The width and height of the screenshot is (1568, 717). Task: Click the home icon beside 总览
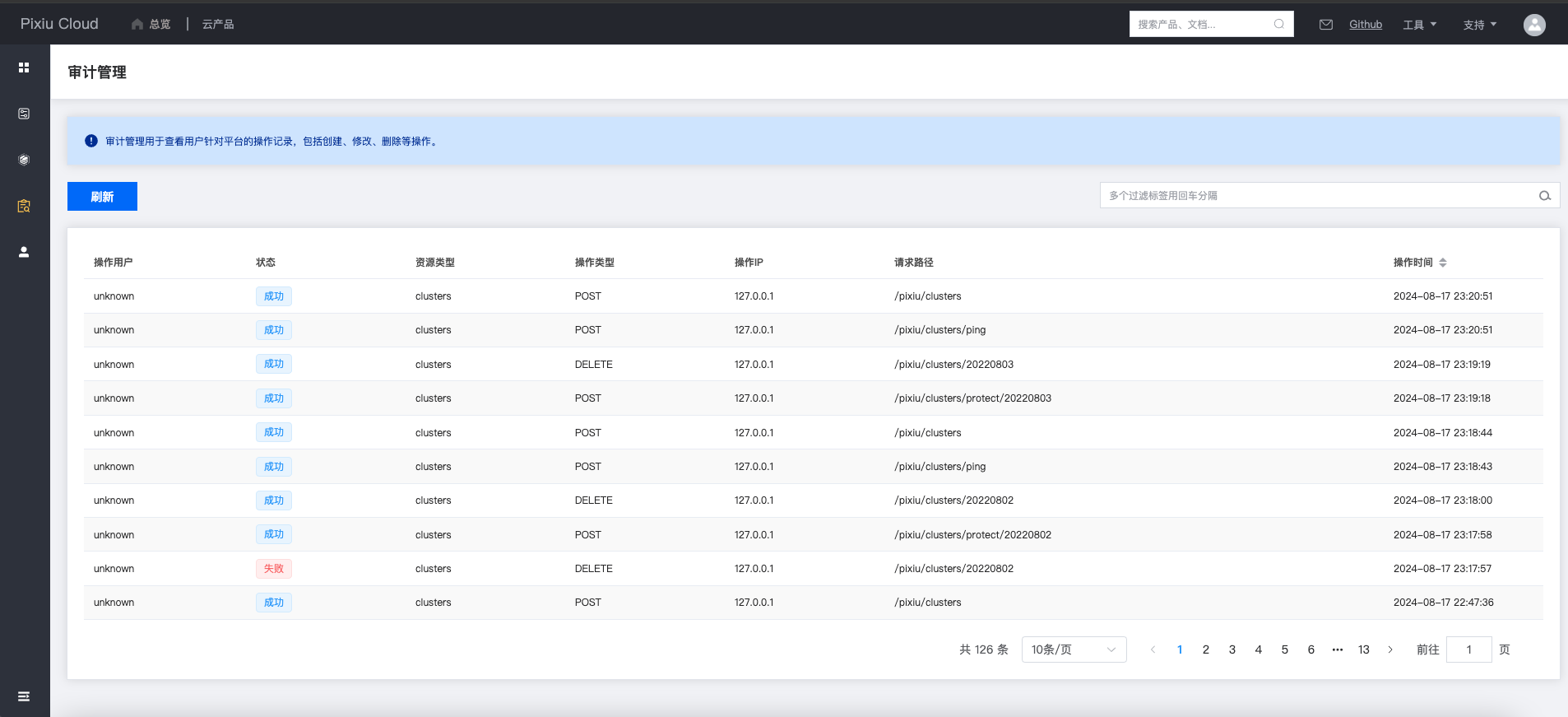pyautogui.click(x=137, y=25)
